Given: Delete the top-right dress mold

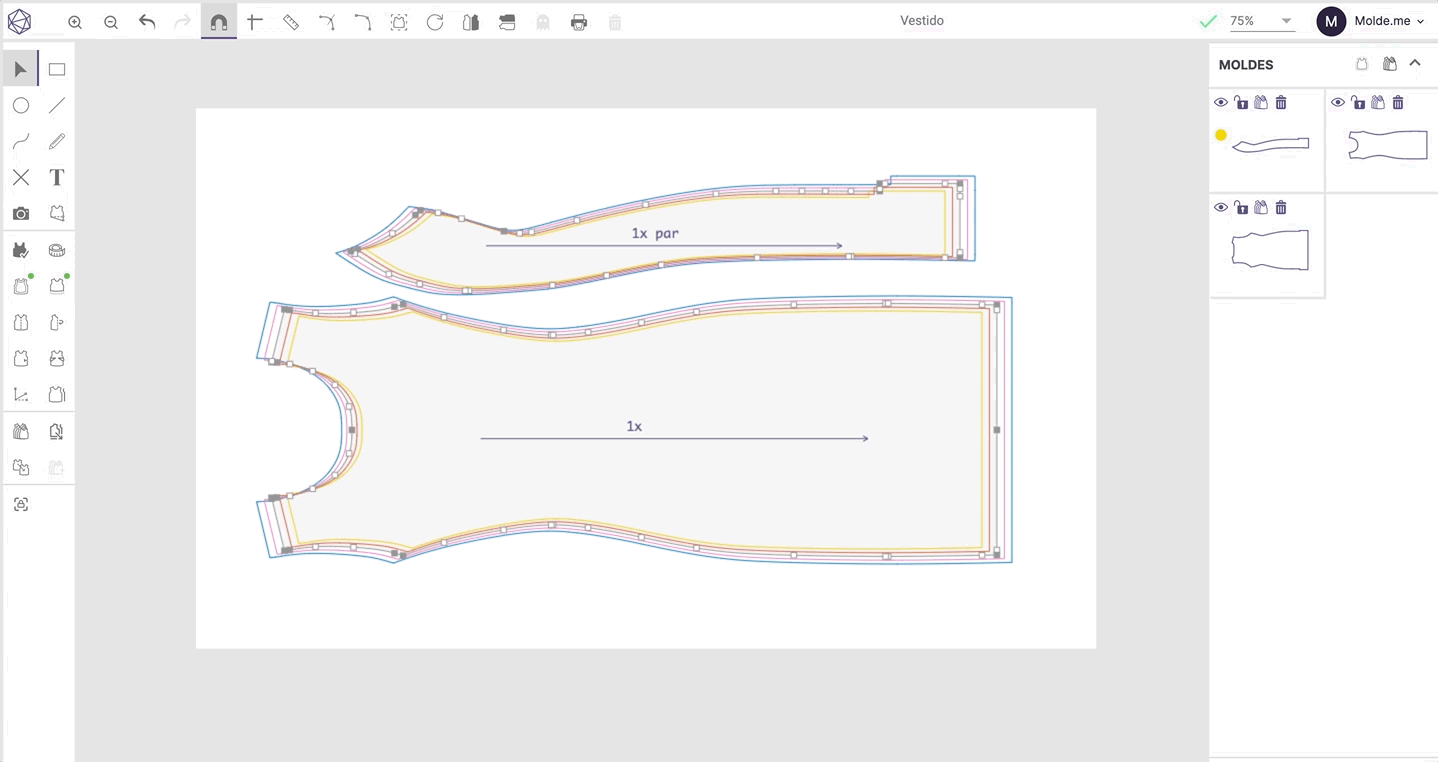Looking at the screenshot, I should [x=1398, y=103].
